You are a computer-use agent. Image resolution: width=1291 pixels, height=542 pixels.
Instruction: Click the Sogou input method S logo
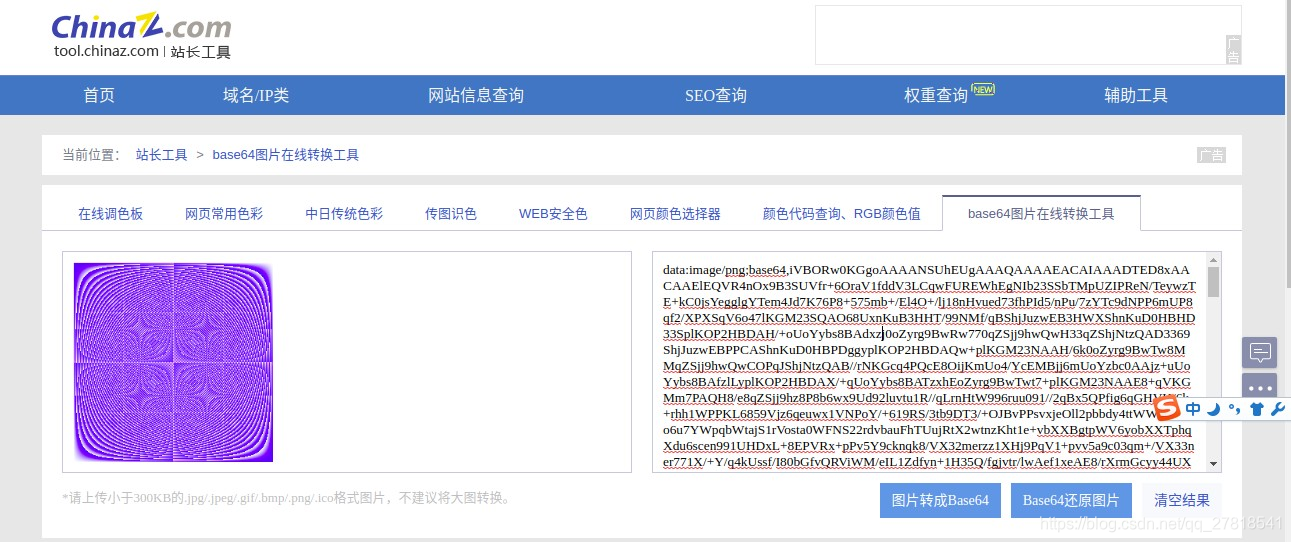1167,408
